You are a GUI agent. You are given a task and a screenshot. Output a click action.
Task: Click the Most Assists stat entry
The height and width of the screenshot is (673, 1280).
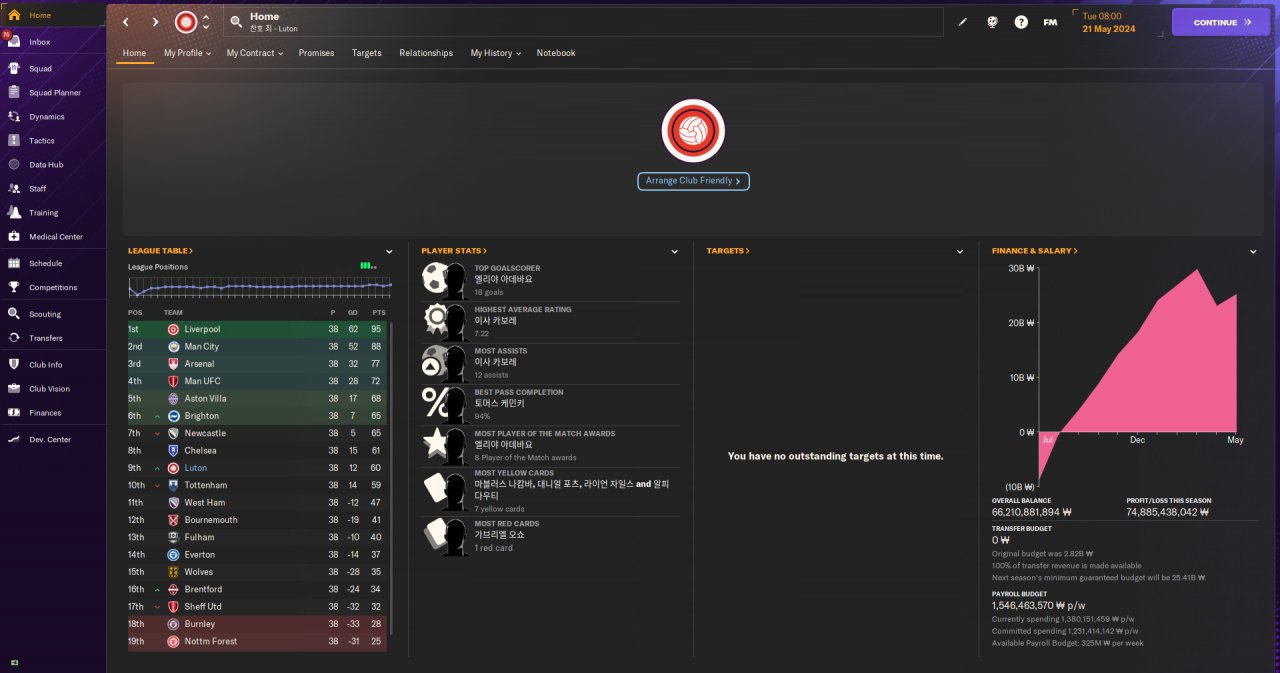coord(550,363)
